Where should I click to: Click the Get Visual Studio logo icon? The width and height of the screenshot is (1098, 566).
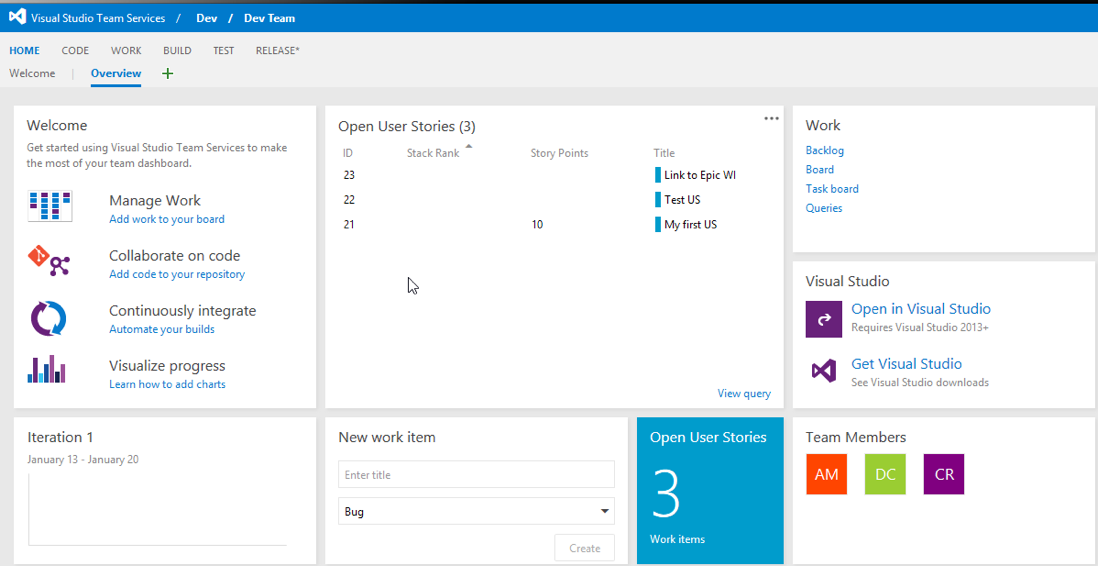[x=824, y=371]
